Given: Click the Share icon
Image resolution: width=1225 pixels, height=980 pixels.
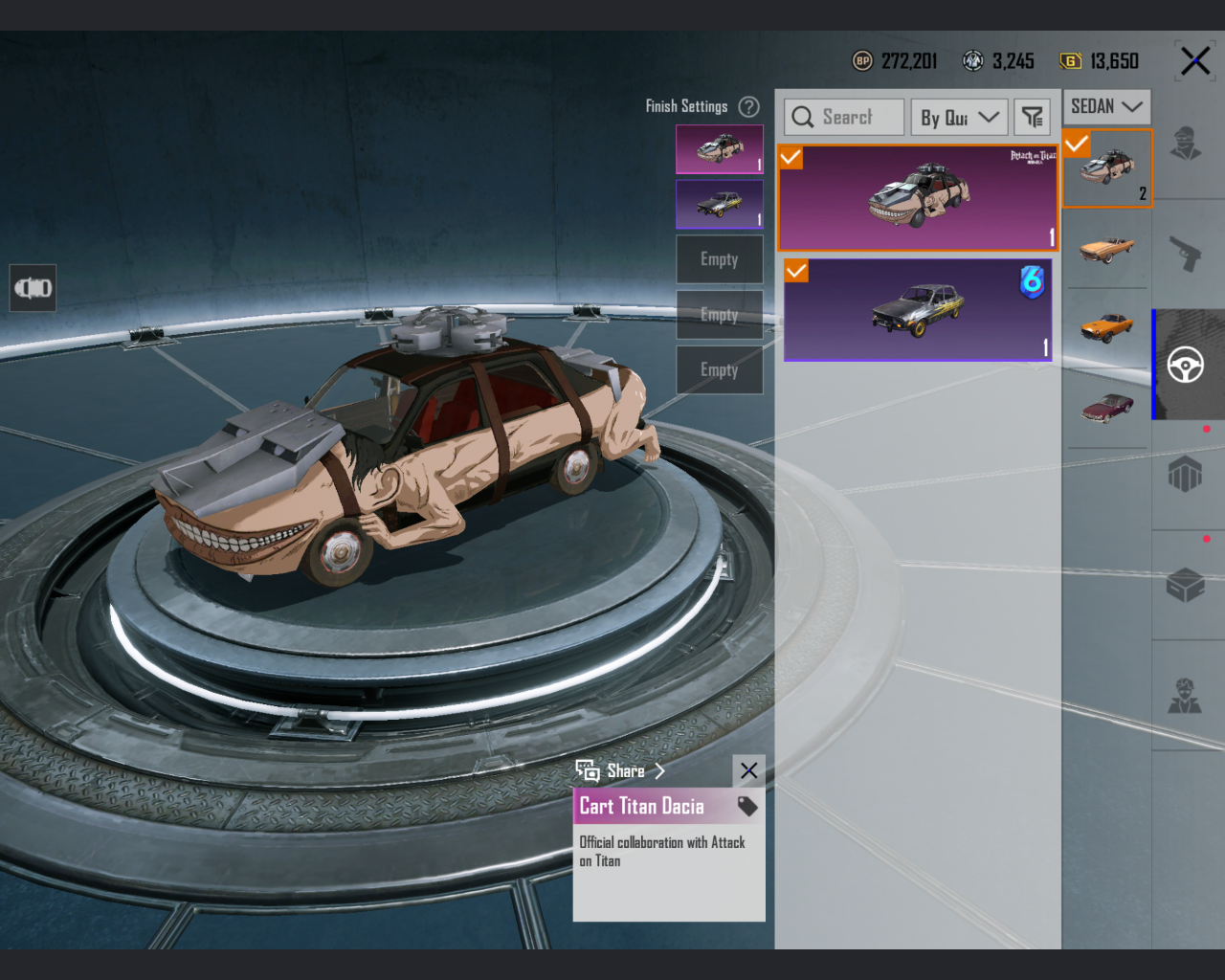Looking at the screenshot, I should 588,770.
